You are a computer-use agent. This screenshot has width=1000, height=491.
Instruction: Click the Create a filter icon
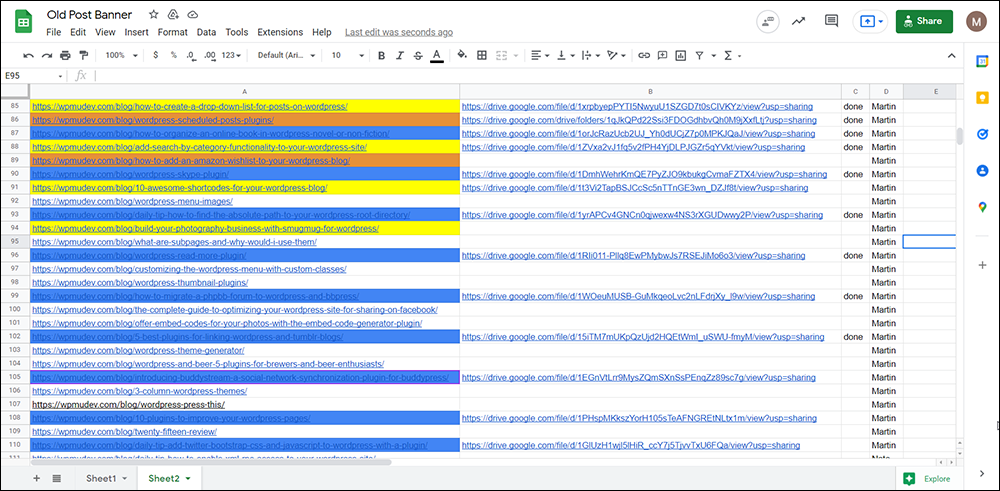699,55
